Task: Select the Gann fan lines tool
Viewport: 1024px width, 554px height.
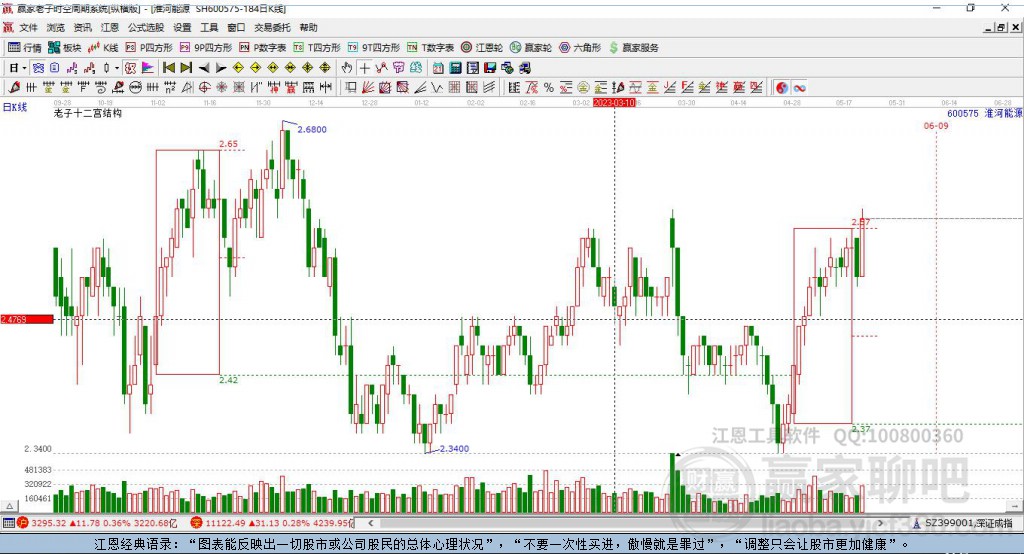Action: (x=368, y=87)
